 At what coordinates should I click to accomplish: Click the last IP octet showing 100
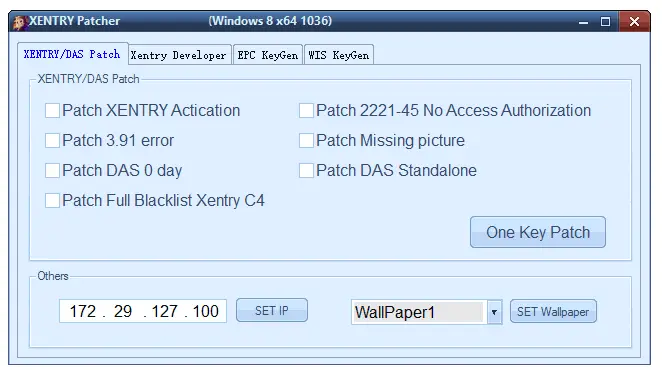pyautogui.click(x=206, y=311)
